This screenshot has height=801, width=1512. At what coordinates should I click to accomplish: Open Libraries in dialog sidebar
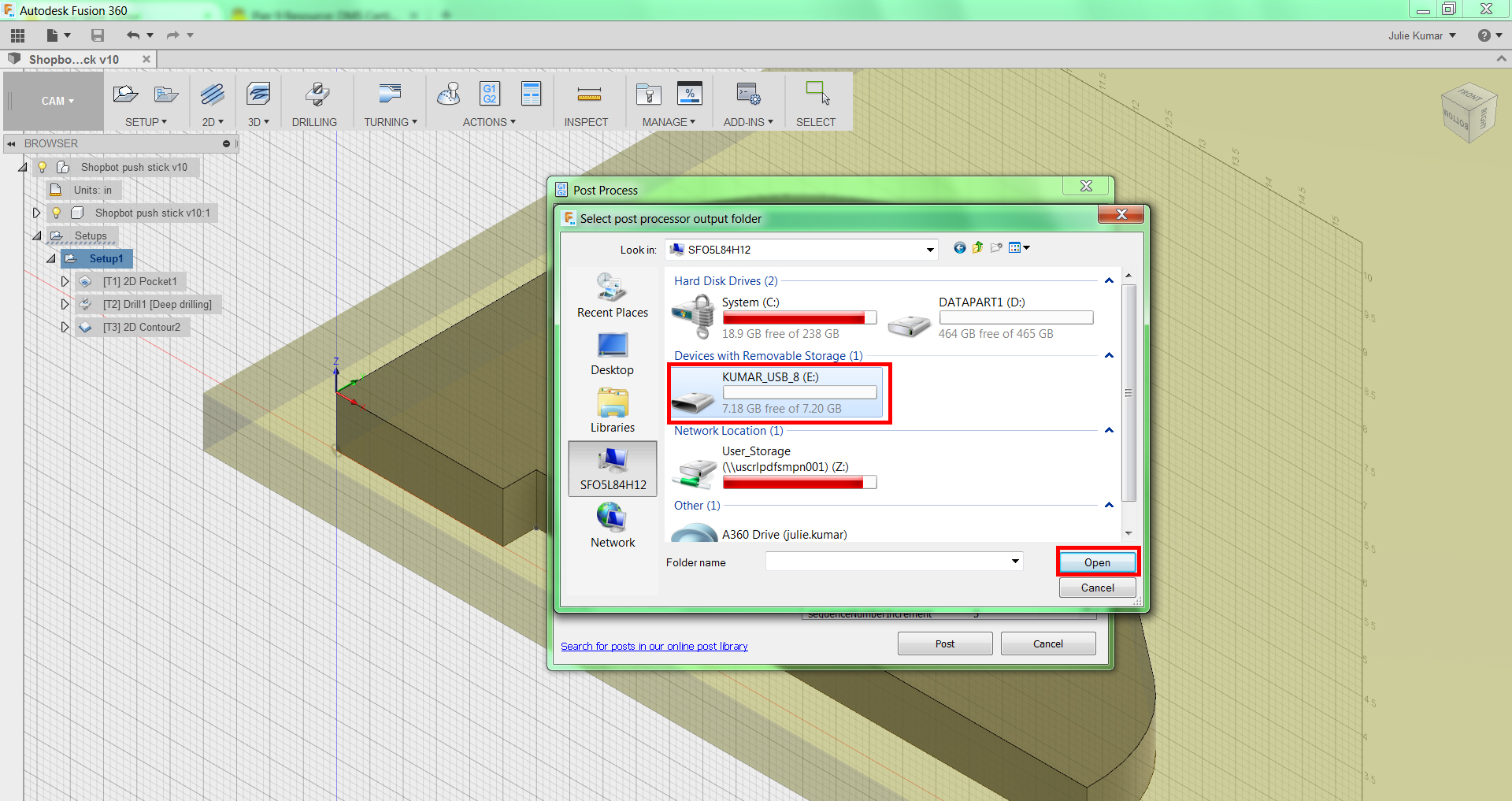point(613,411)
